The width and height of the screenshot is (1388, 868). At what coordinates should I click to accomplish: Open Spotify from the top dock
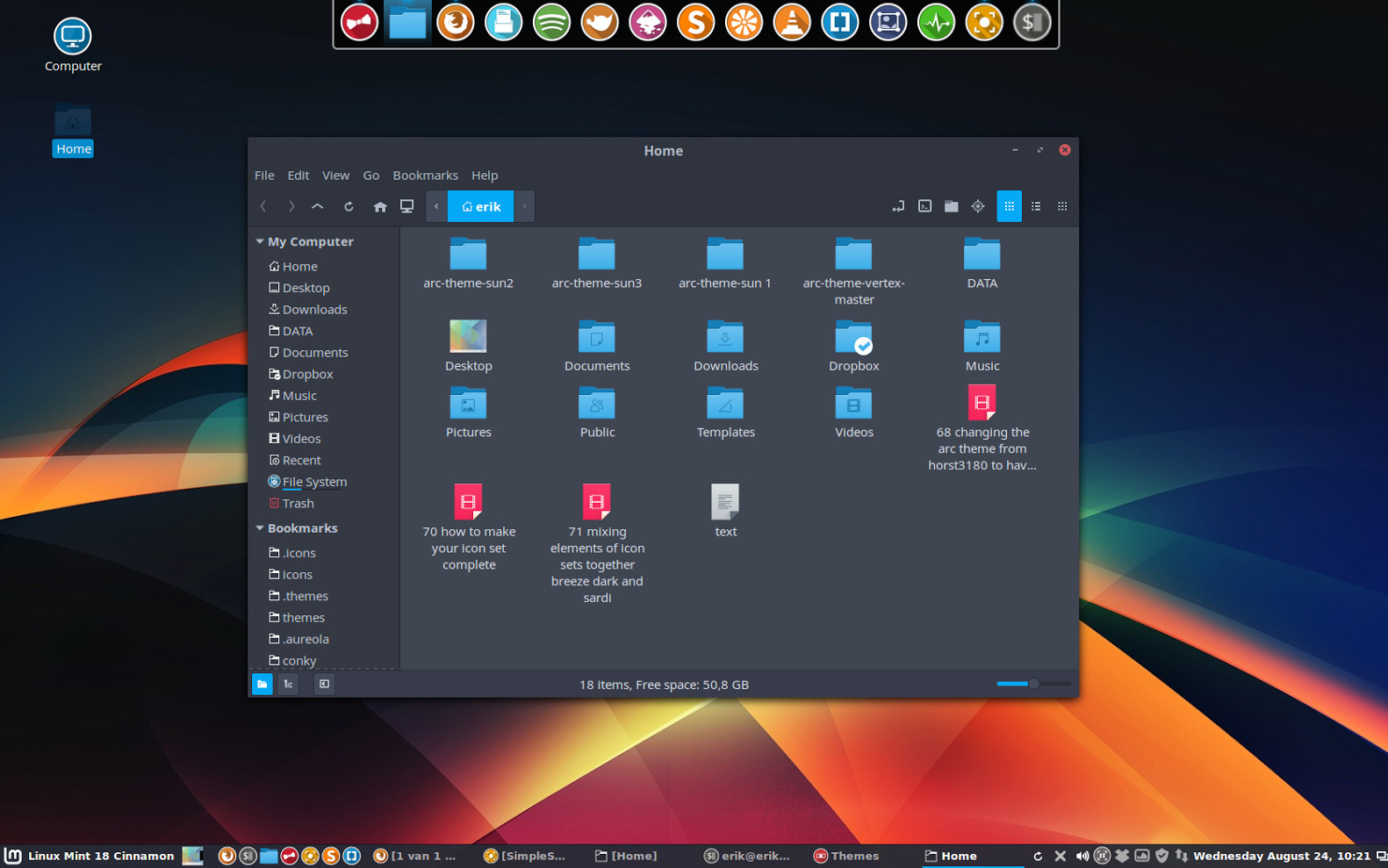click(x=551, y=23)
